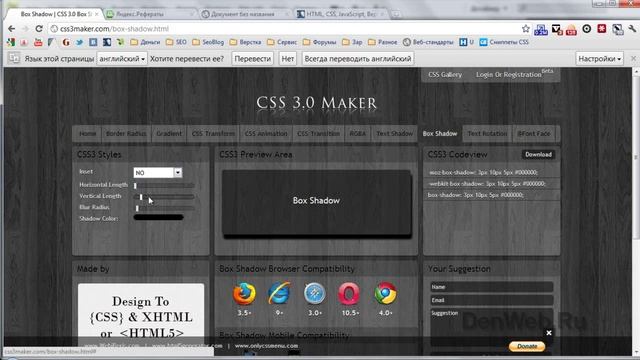
Task: Open the black Shadow Color swatch
Action: pos(159,218)
